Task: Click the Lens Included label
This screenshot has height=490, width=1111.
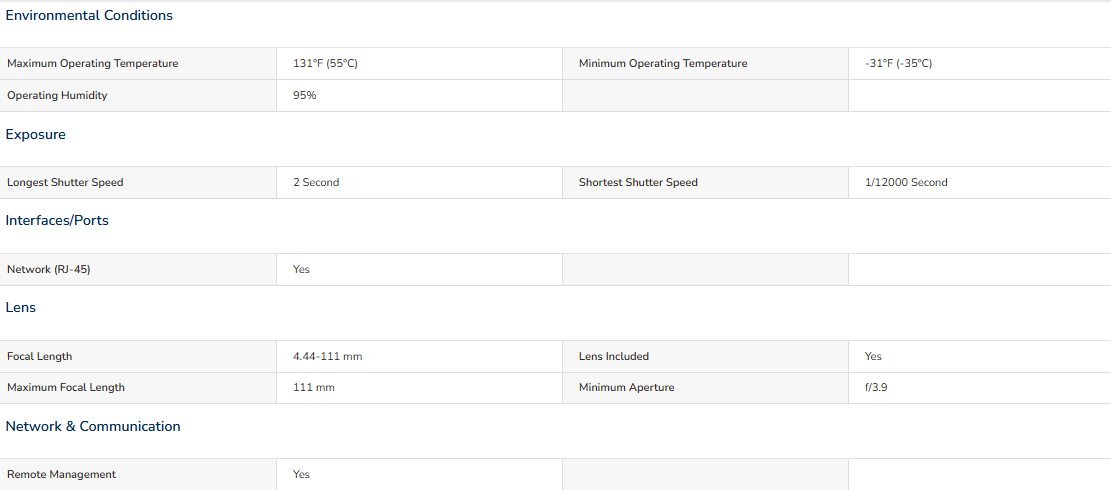Action: (614, 357)
